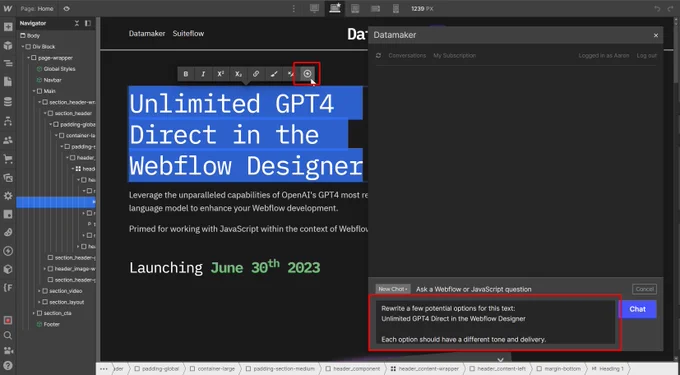Toggle preview mode eye icon

click(66, 9)
